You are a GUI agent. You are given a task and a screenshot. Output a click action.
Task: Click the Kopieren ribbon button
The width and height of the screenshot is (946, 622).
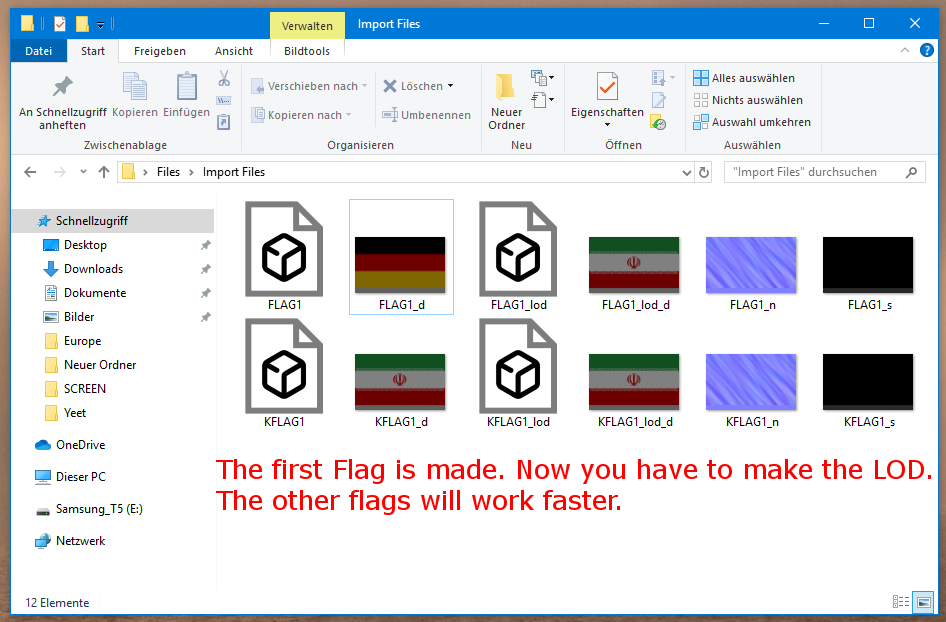click(x=135, y=95)
